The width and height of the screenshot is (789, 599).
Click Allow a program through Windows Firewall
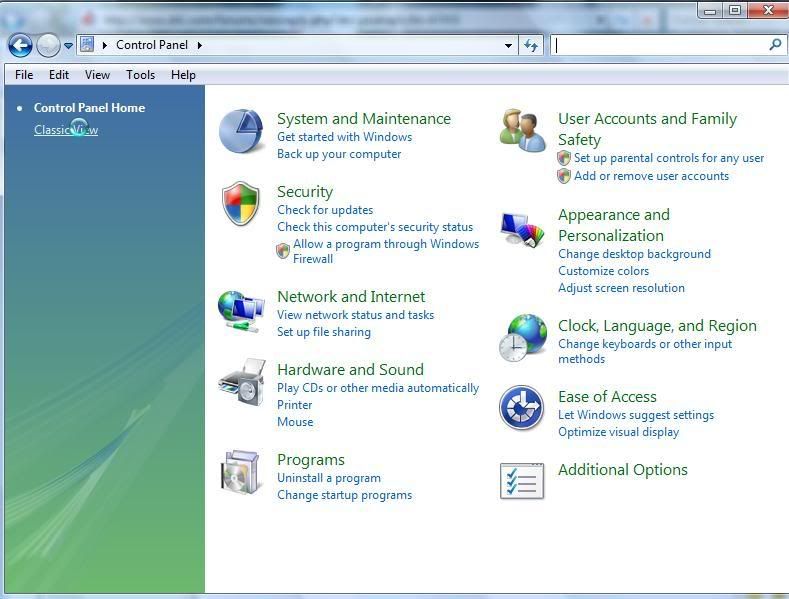click(386, 251)
